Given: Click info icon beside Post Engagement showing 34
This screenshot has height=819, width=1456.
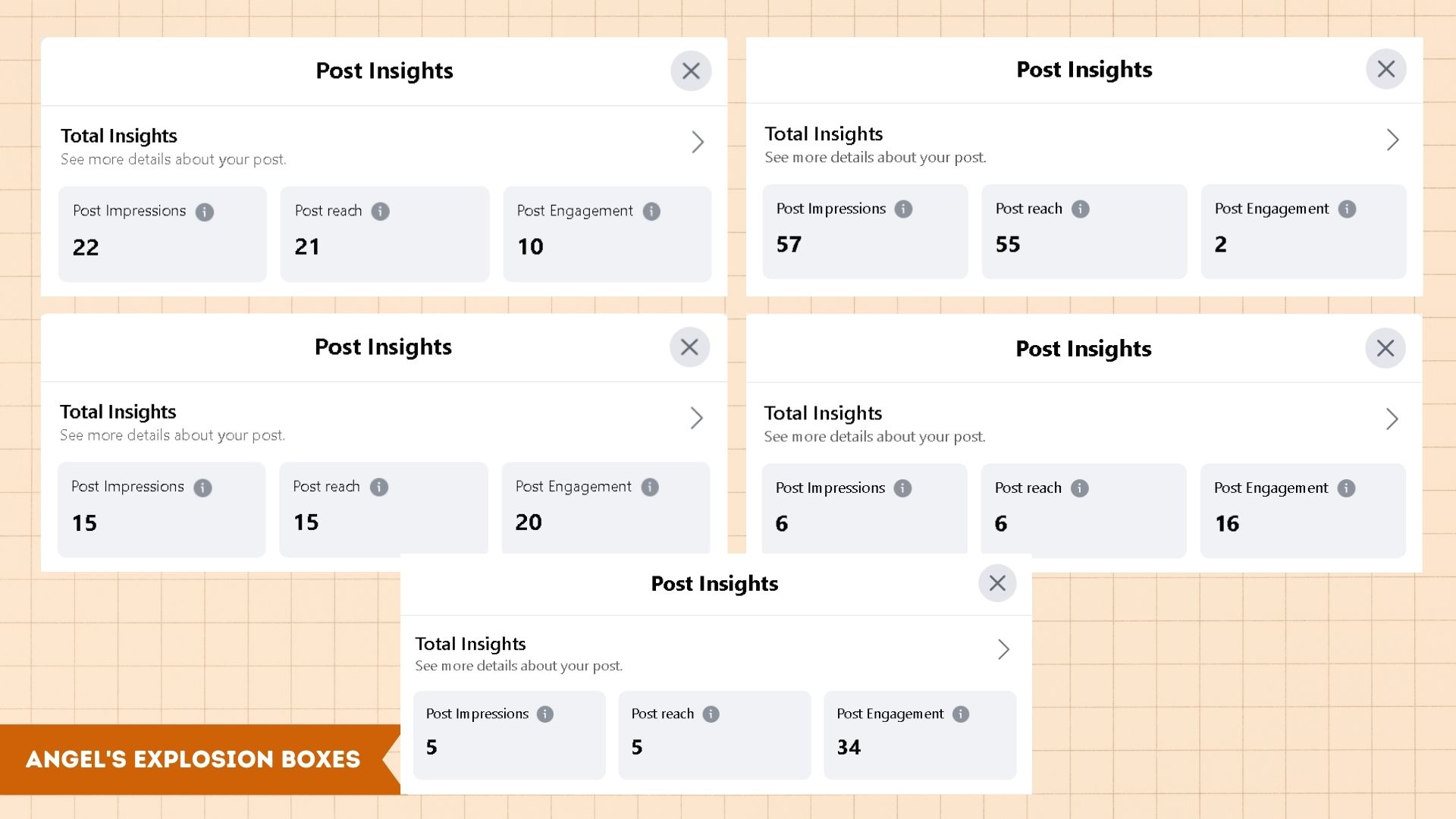Looking at the screenshot, I should pyautogui.click(x=961, y=714).
